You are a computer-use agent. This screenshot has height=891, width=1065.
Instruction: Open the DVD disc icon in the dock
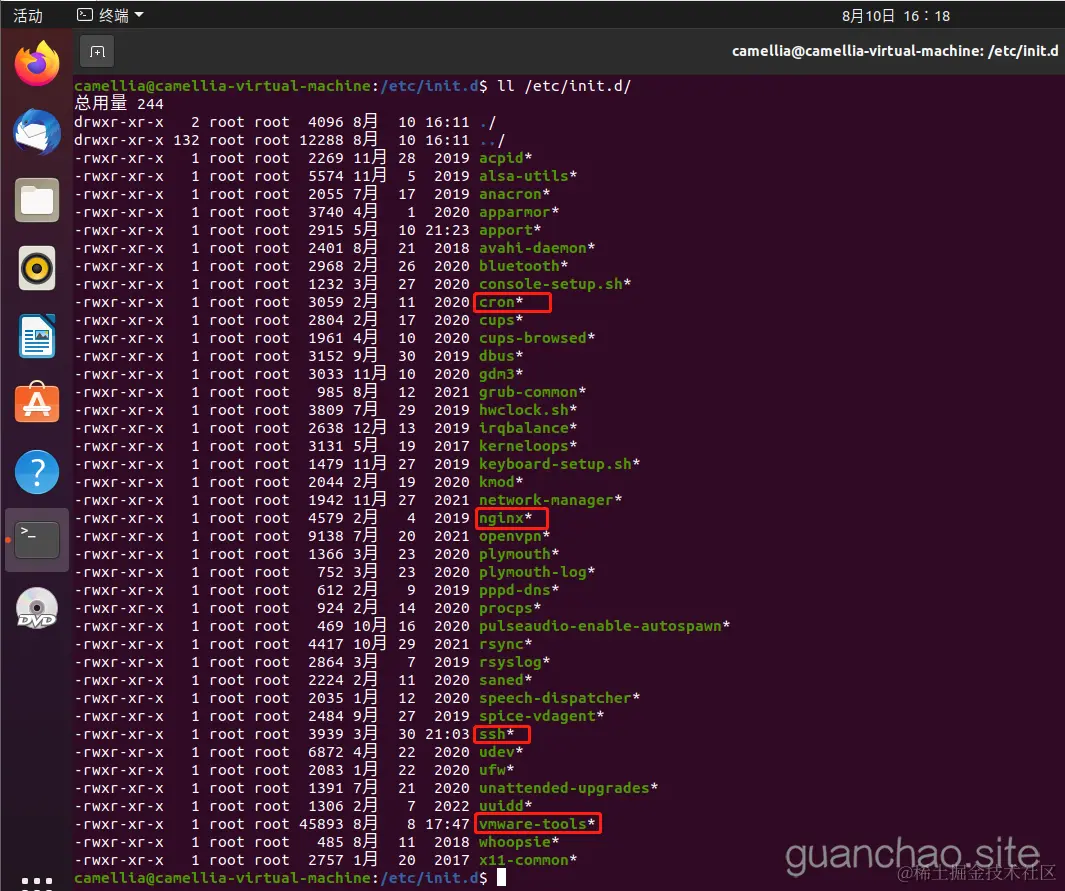point(37,608)
